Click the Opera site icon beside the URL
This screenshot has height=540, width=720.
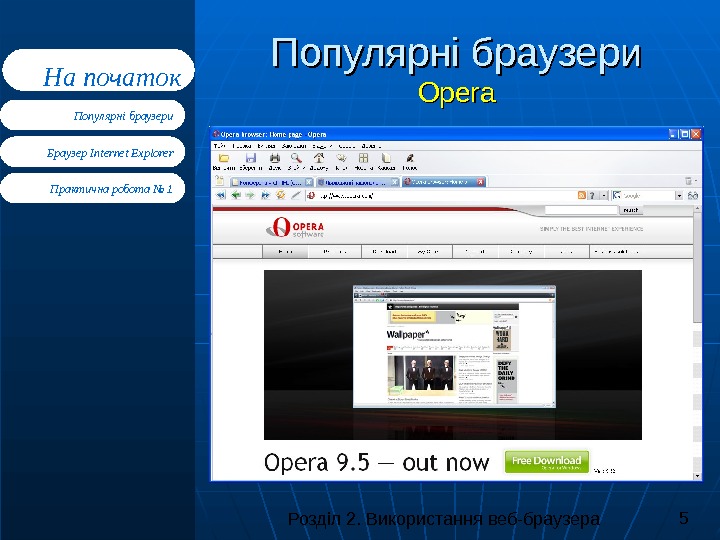click(311, 195)
